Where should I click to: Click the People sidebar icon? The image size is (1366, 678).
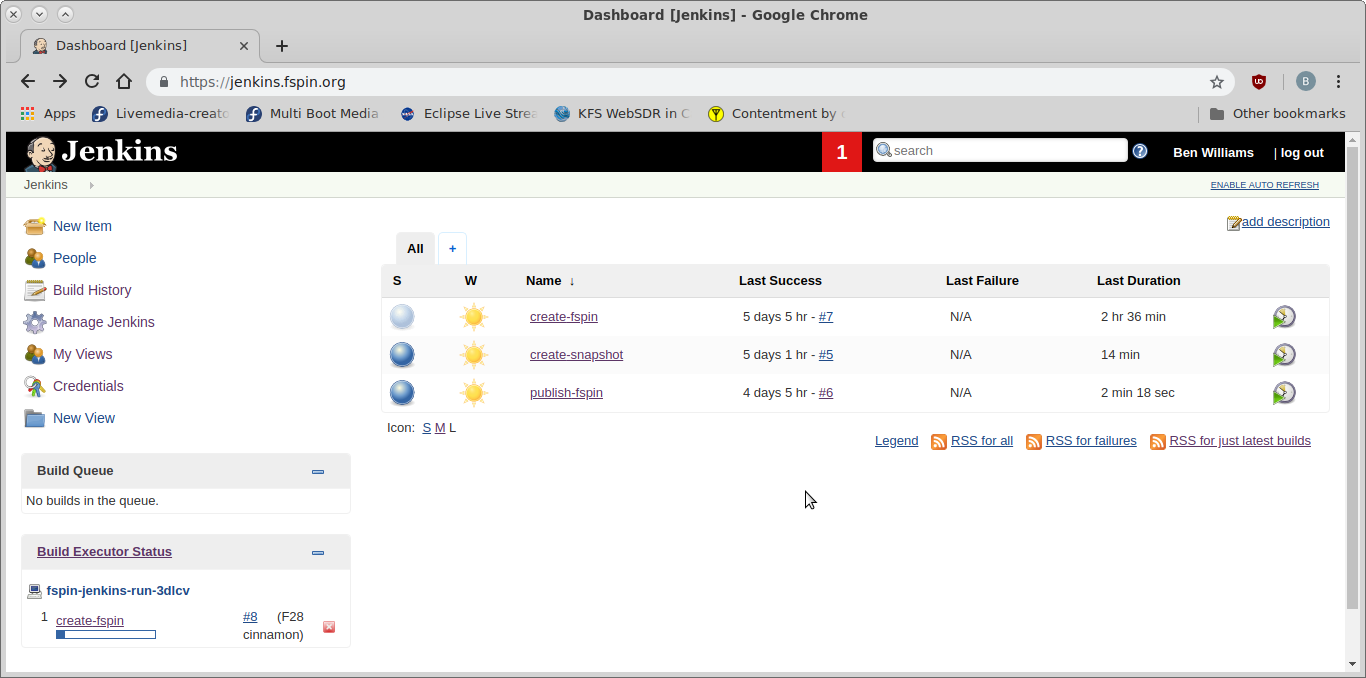point(35,258)
